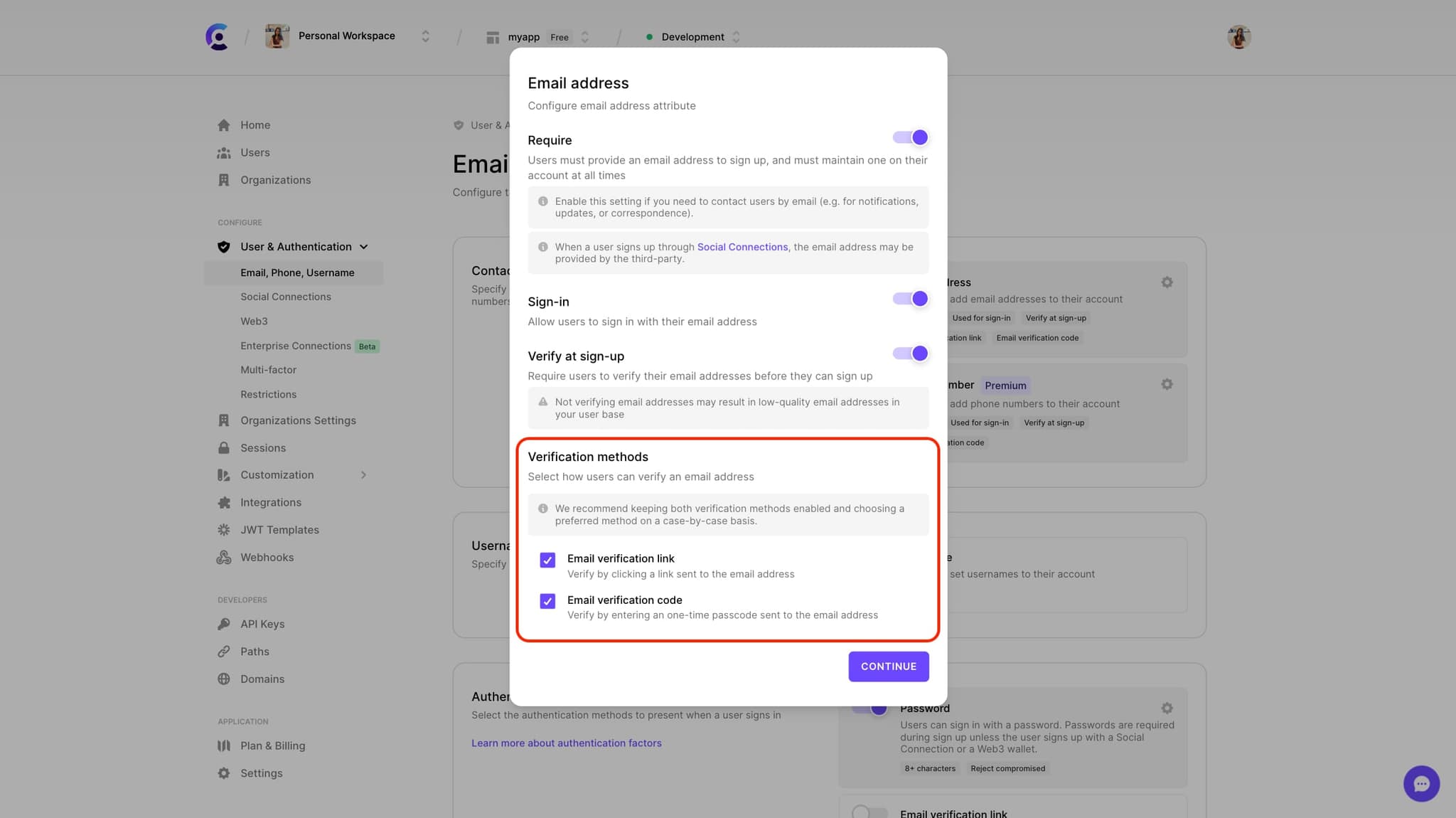Toggle the Require email address switch

910,138
